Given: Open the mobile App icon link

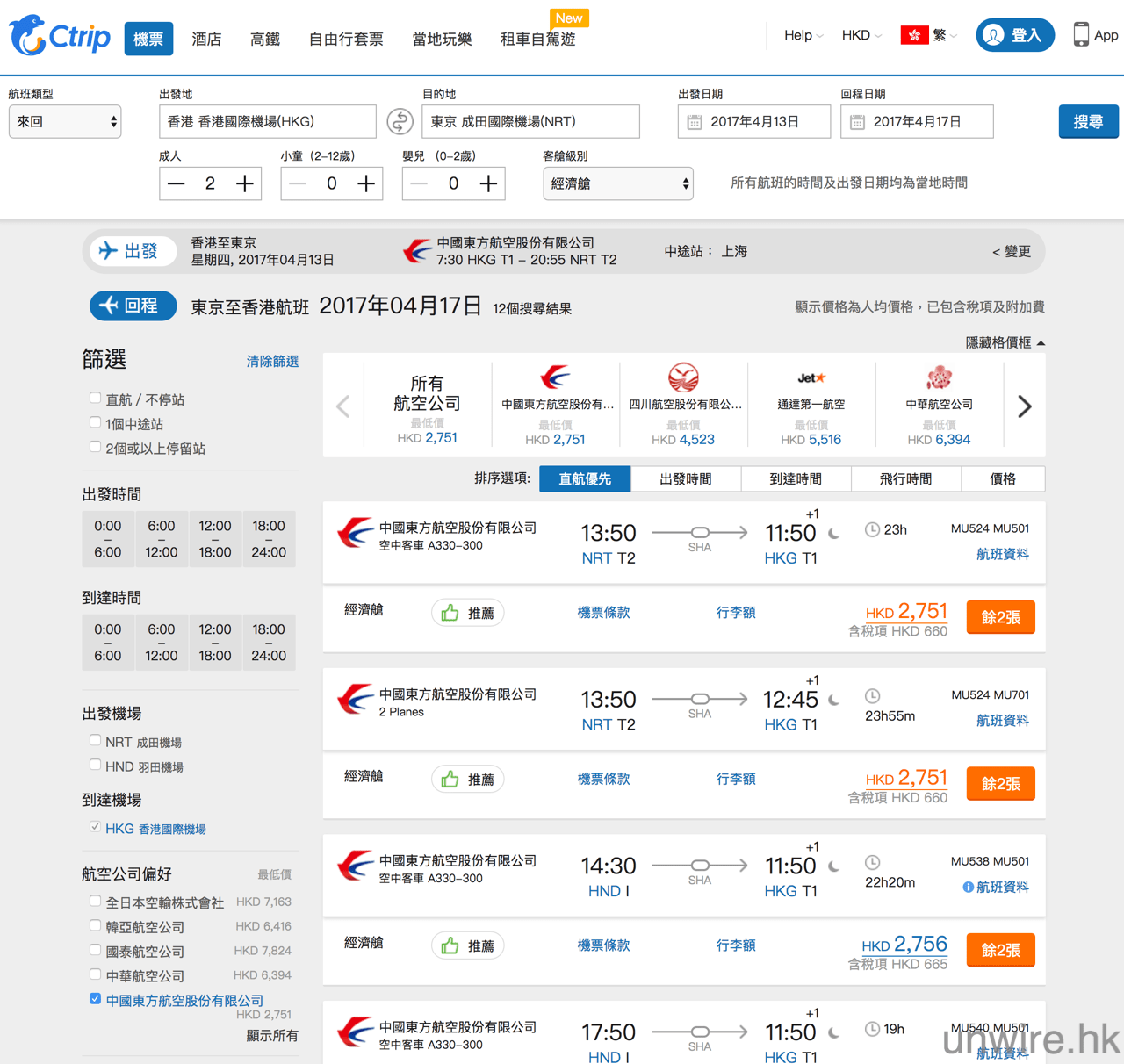Looking at the screenshot, I should [1081, 35].
